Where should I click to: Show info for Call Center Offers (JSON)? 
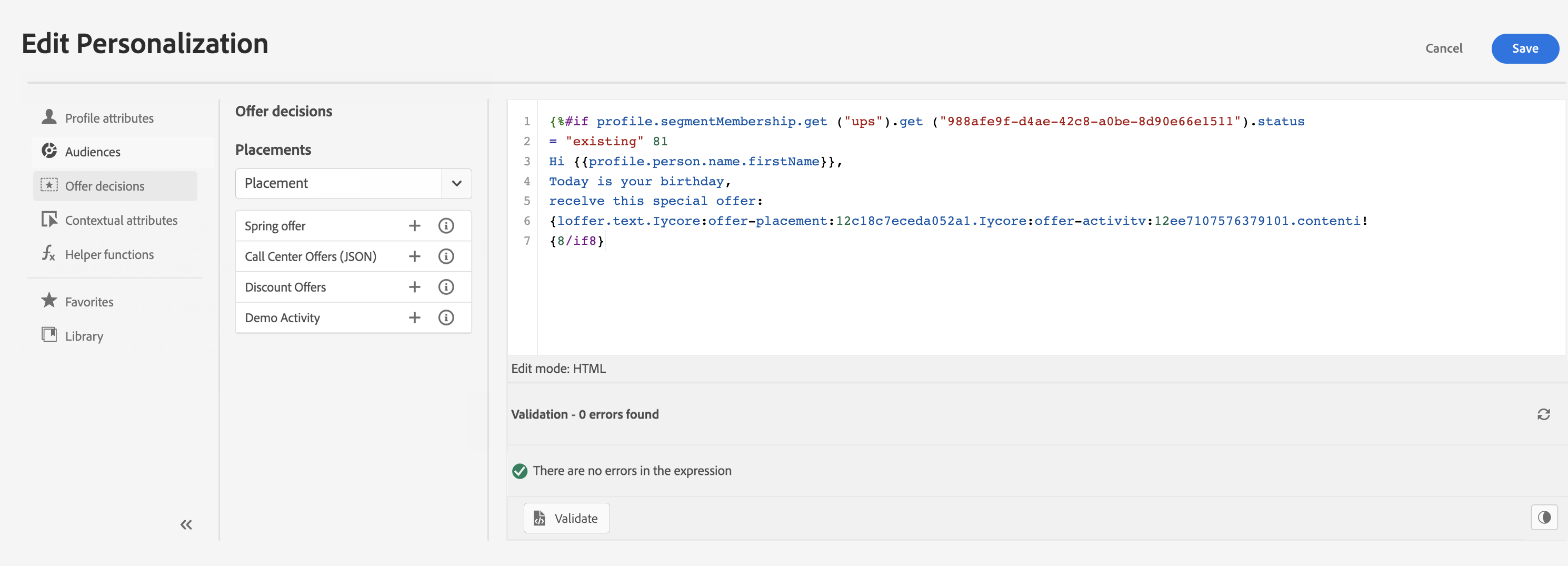[446, 256]
